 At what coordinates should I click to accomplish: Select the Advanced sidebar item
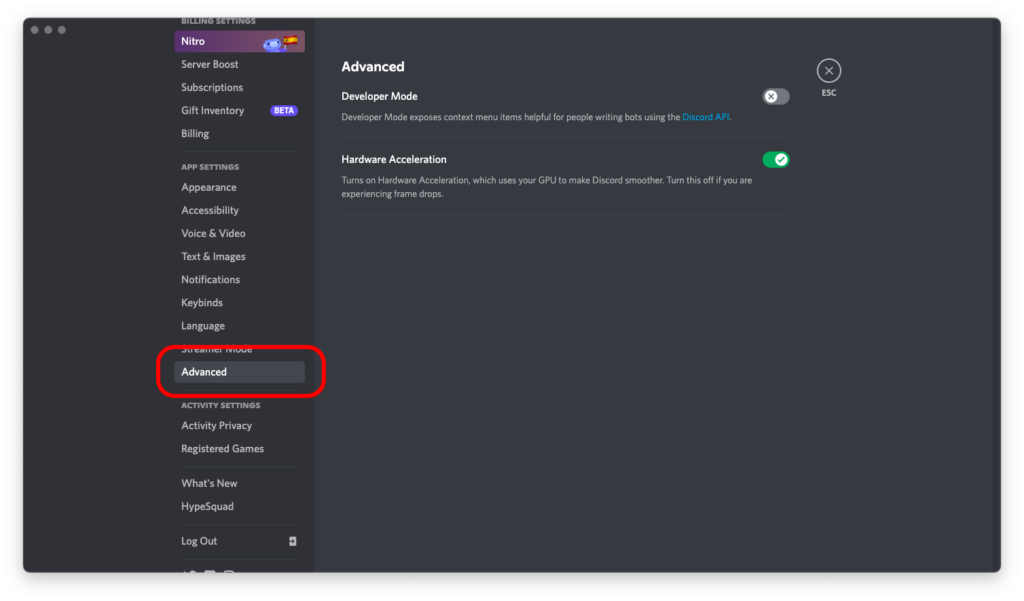[x=239, y=372]
